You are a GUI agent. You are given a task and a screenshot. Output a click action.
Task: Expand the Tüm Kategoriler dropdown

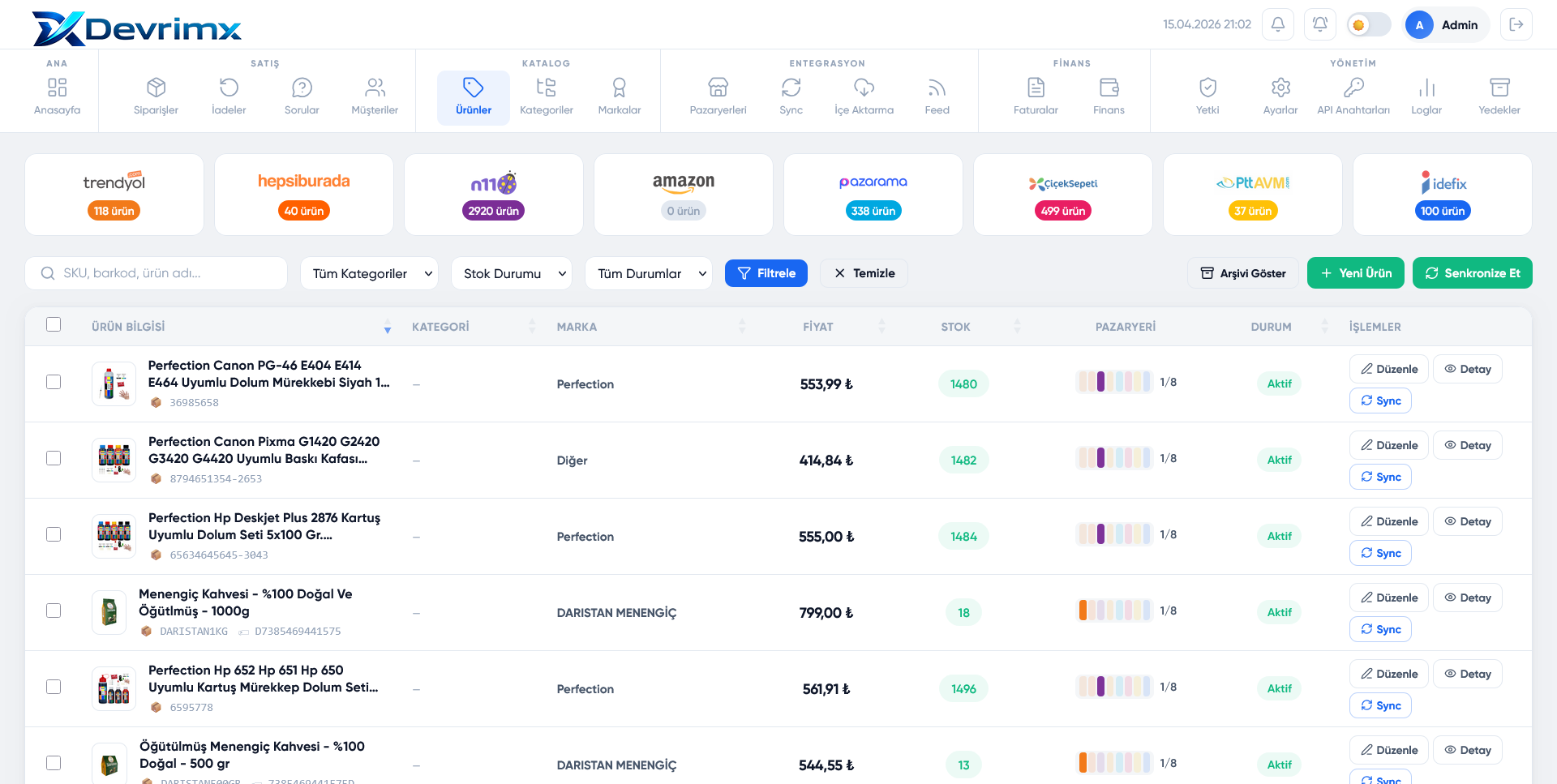(x=369, y=273)
